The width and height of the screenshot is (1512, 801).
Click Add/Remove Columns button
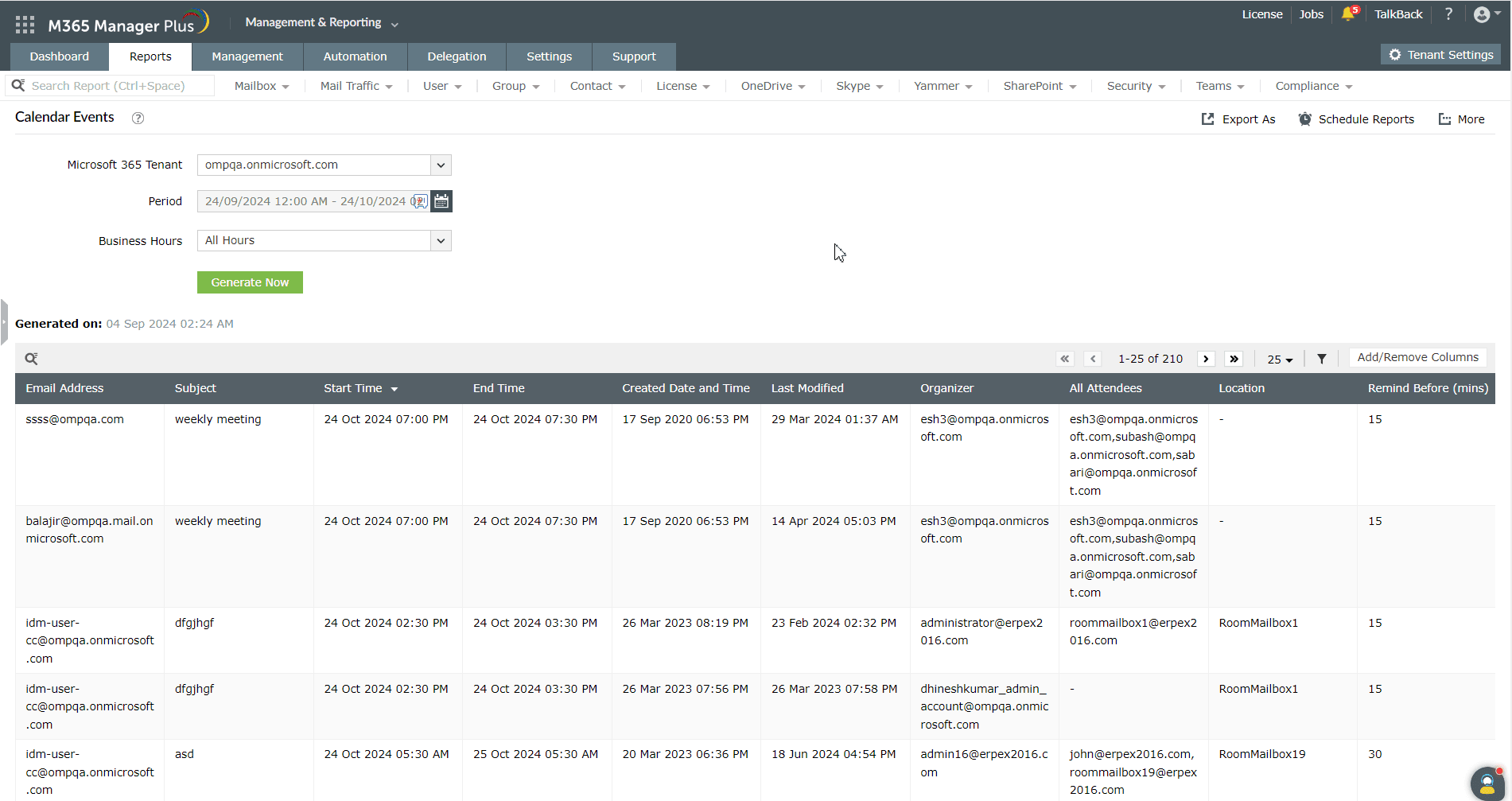[x=1417, y=358]
